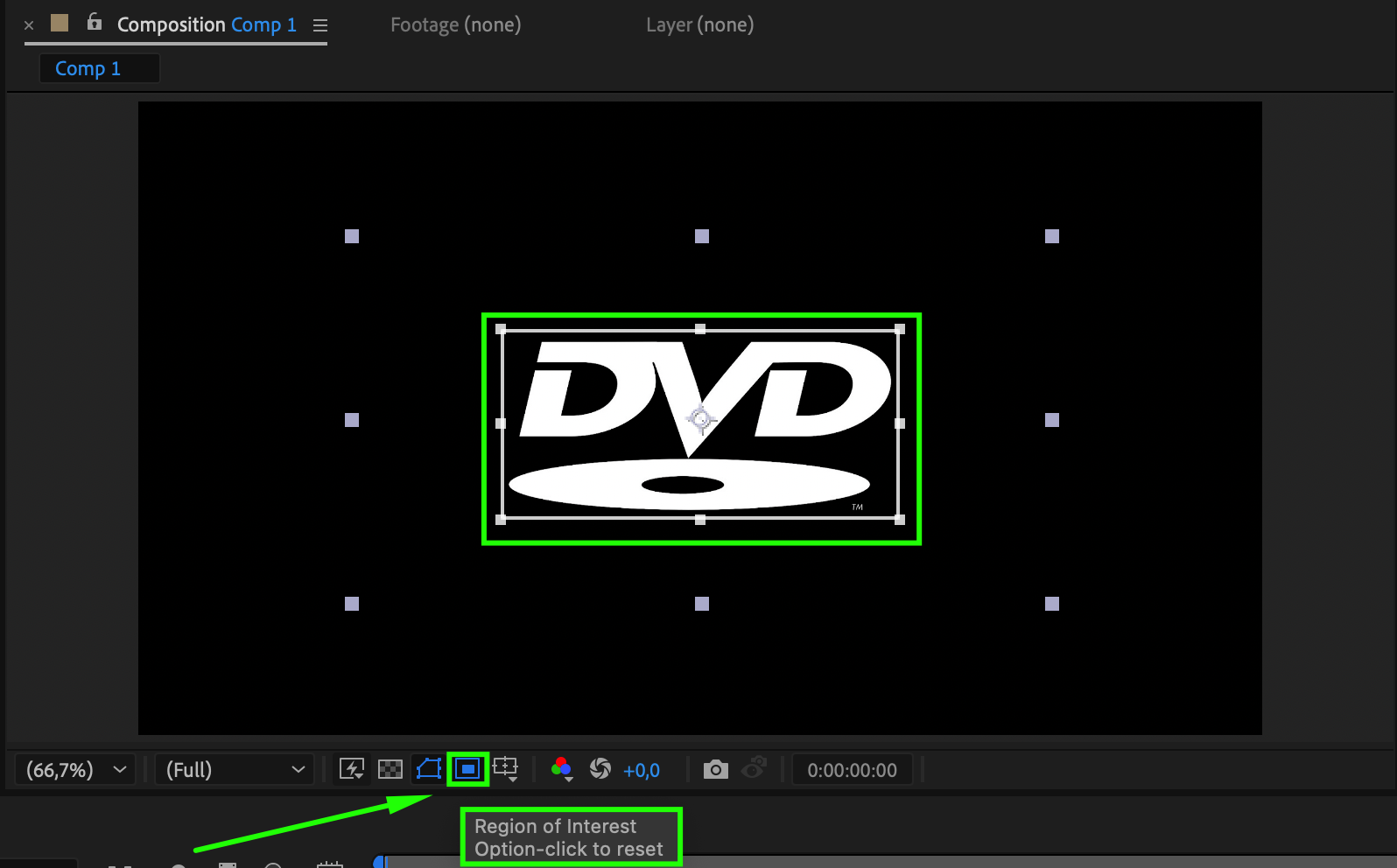Viewport: 1397px width, 868px height.
Task: Click the DVD layer's anchor point crosshair
Action: [700, 420]
